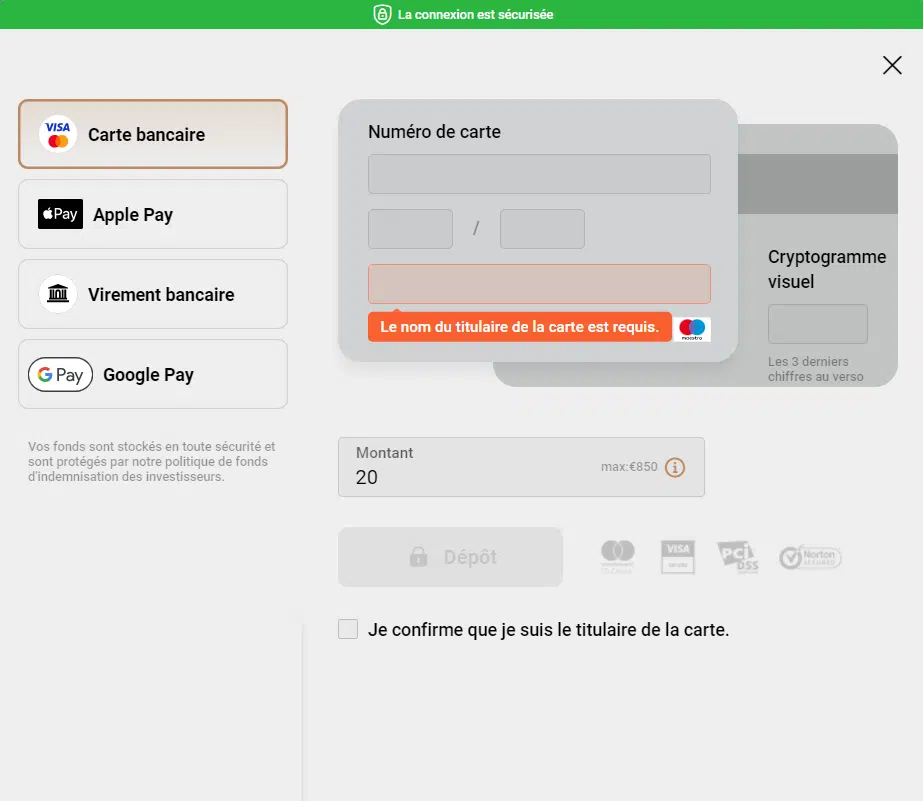Image resolution: width=923 pixels, height=801 pixels.
Task: Click the Visa Mastercard icon on Carte bancaire
Action: (58, 134)
